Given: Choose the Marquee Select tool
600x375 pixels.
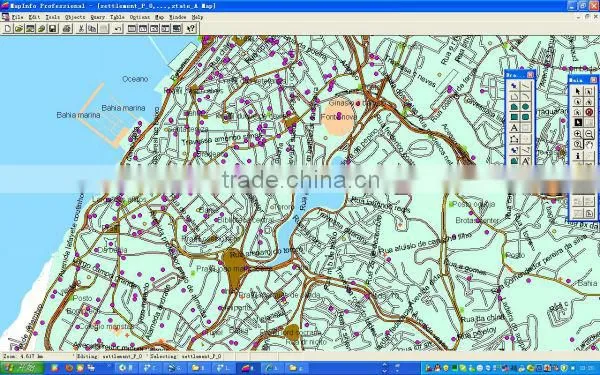Looking at the screenshot, I should tap(589, 91).
